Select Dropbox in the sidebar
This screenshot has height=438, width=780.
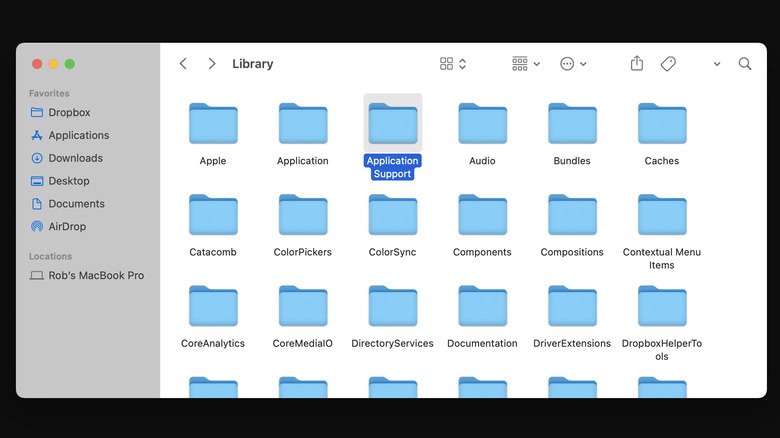pos(69,113)
